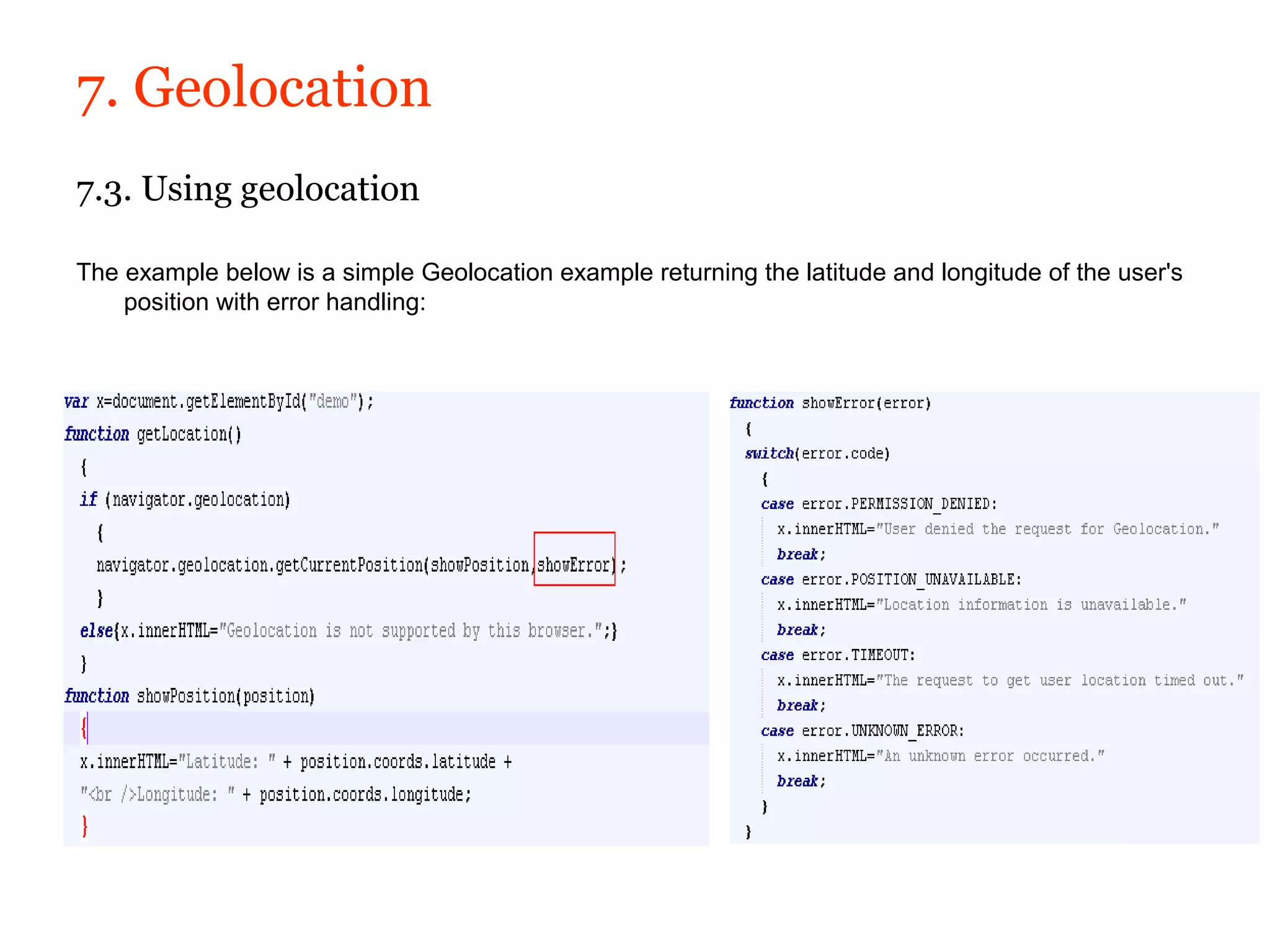Click the 'var x=document.getElementById' line
The image size is (1270, 952).
(x=218, y=402)
